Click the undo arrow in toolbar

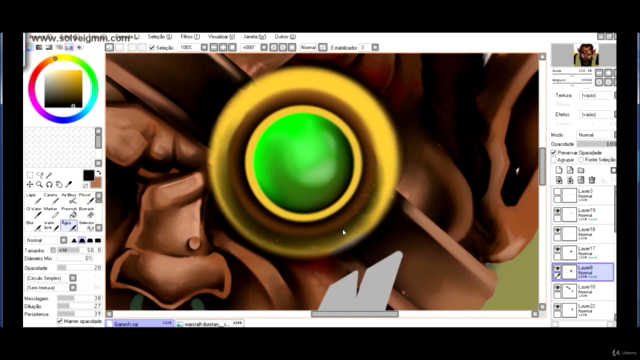(x=109, y=47)
